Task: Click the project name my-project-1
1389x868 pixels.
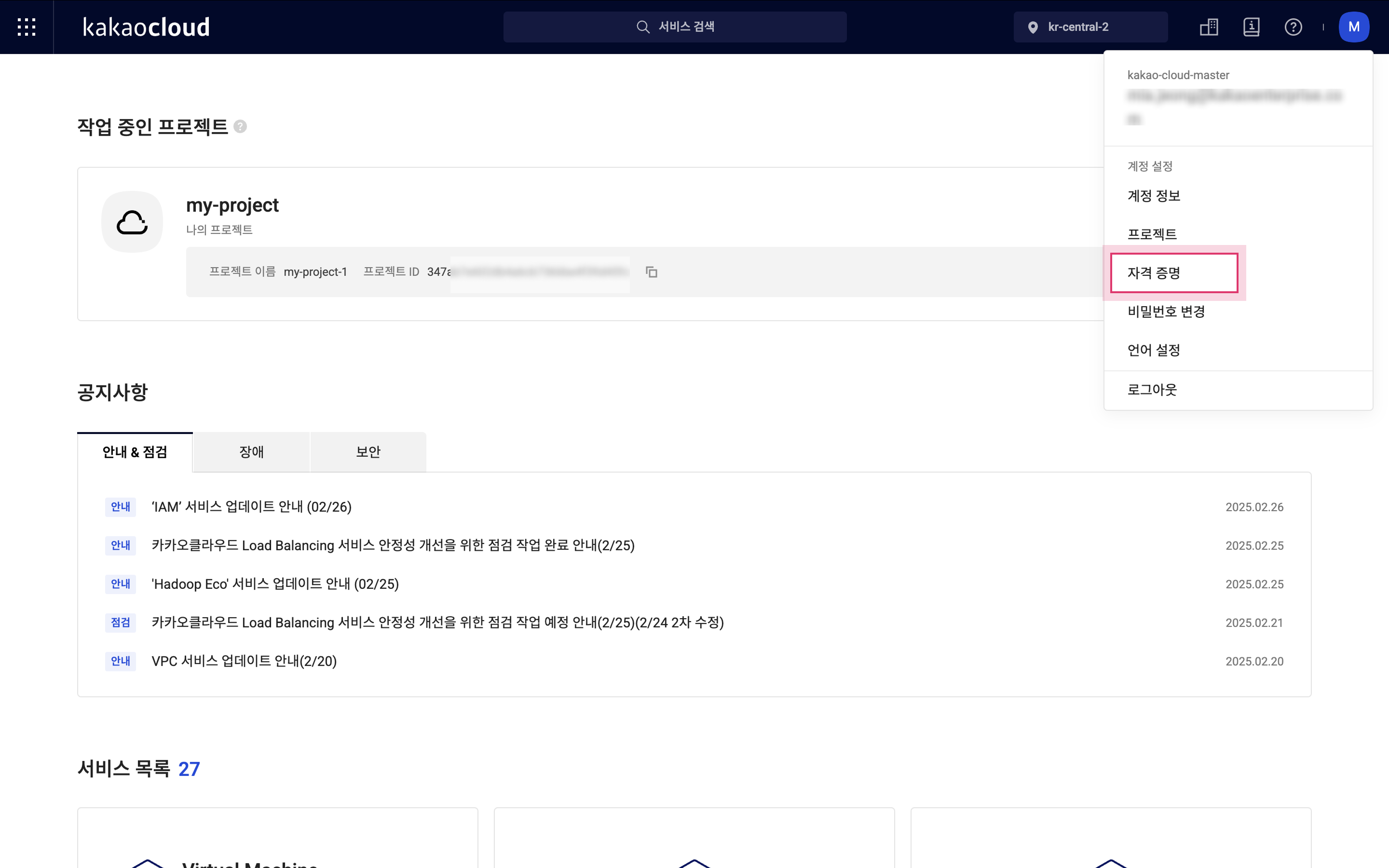Action: point(315,271)
